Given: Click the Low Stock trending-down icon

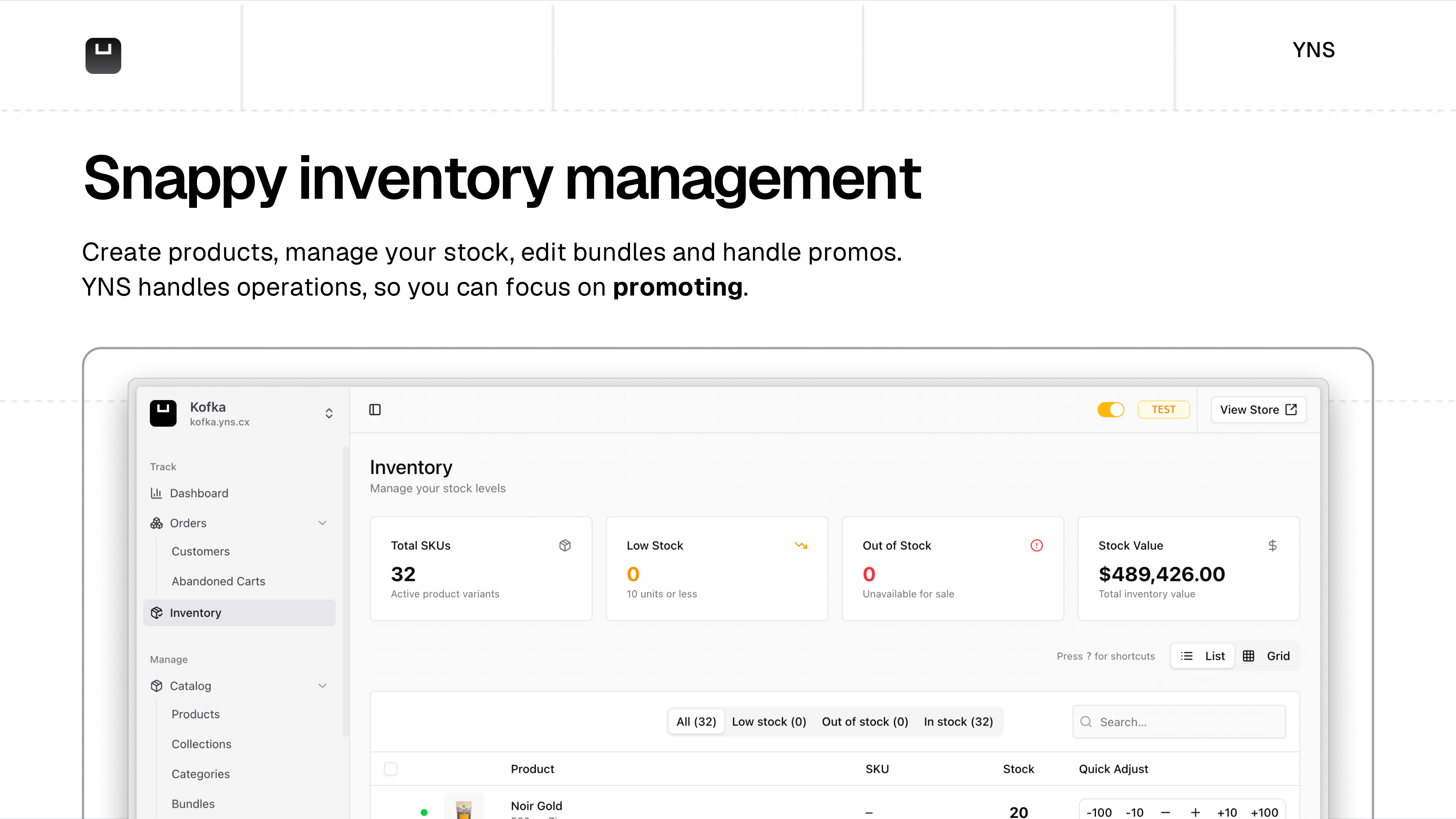Looking at the screenshot, I should tap(800, 545).
